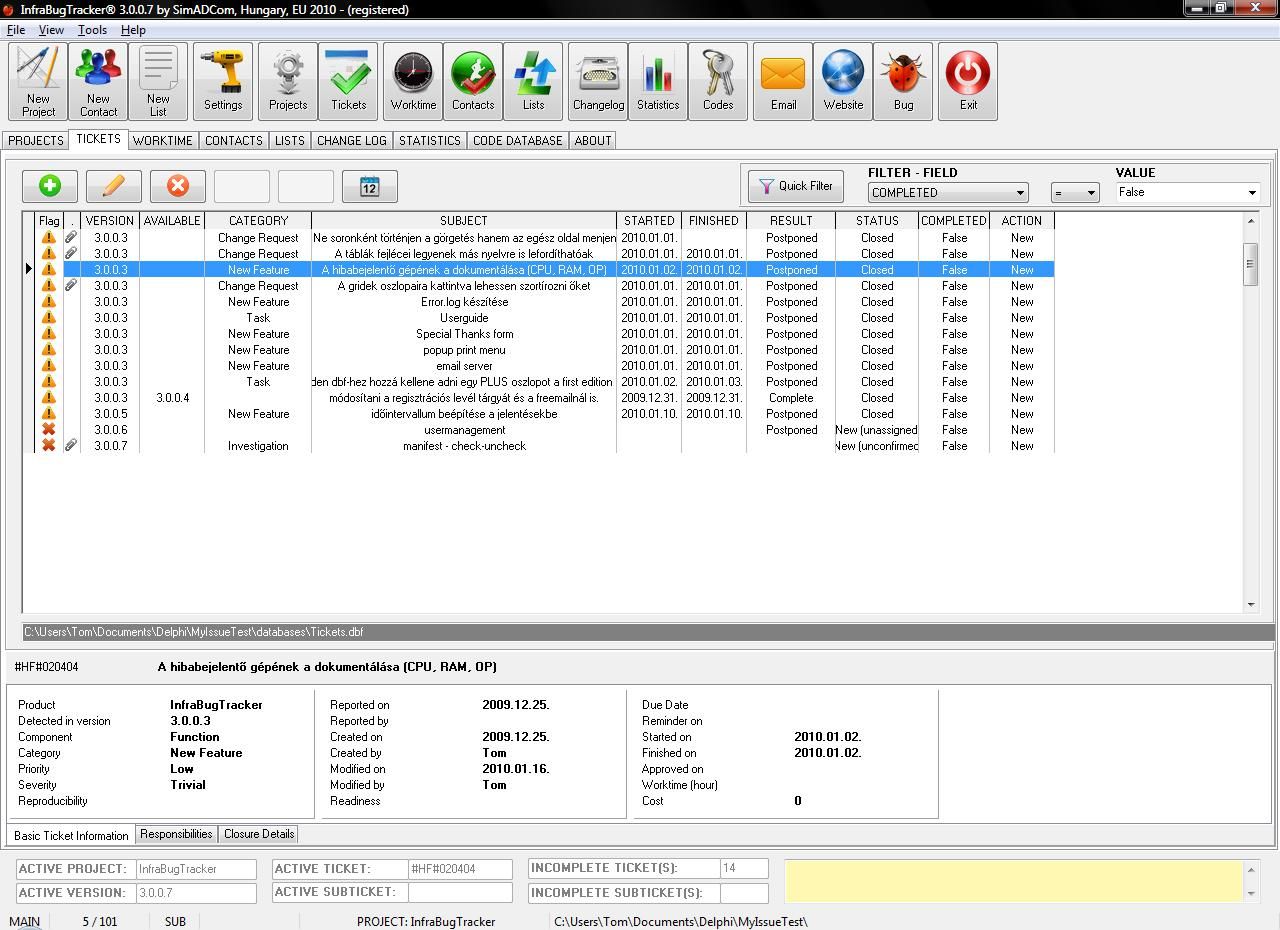Image resolution: width=1280 pixels, height=930 pixels.
Task: Open the filter VALUE False dropdown
Action: click(1188, 192)
